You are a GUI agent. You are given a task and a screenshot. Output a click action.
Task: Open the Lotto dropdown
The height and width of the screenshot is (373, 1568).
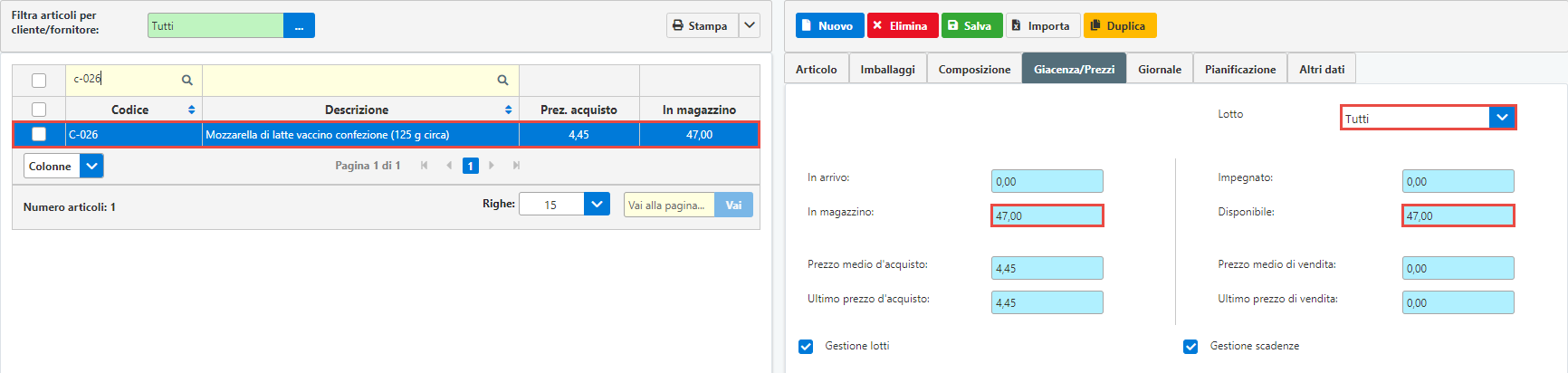[1502, 118]
